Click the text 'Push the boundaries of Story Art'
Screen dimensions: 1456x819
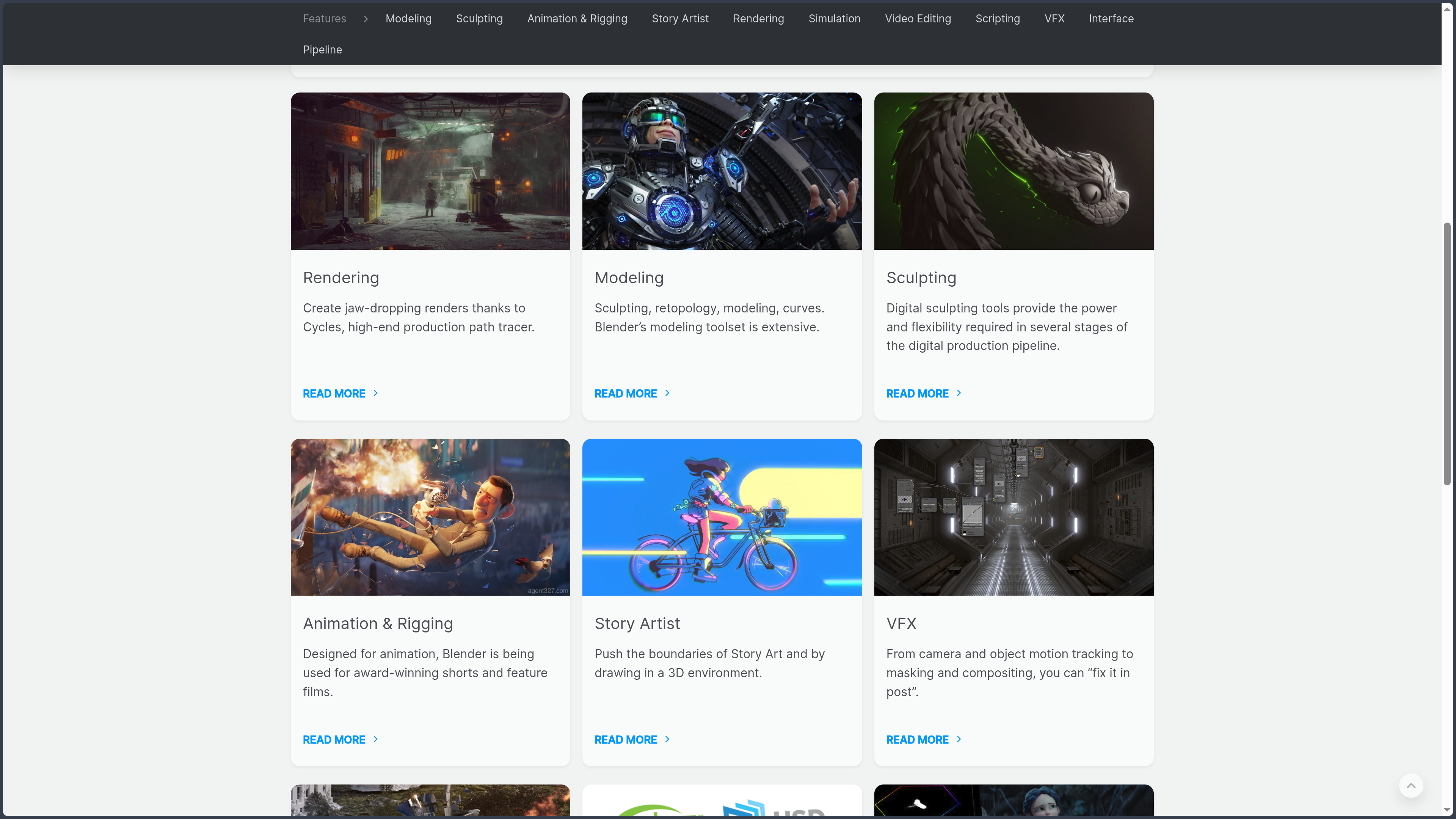coord(689,654)
